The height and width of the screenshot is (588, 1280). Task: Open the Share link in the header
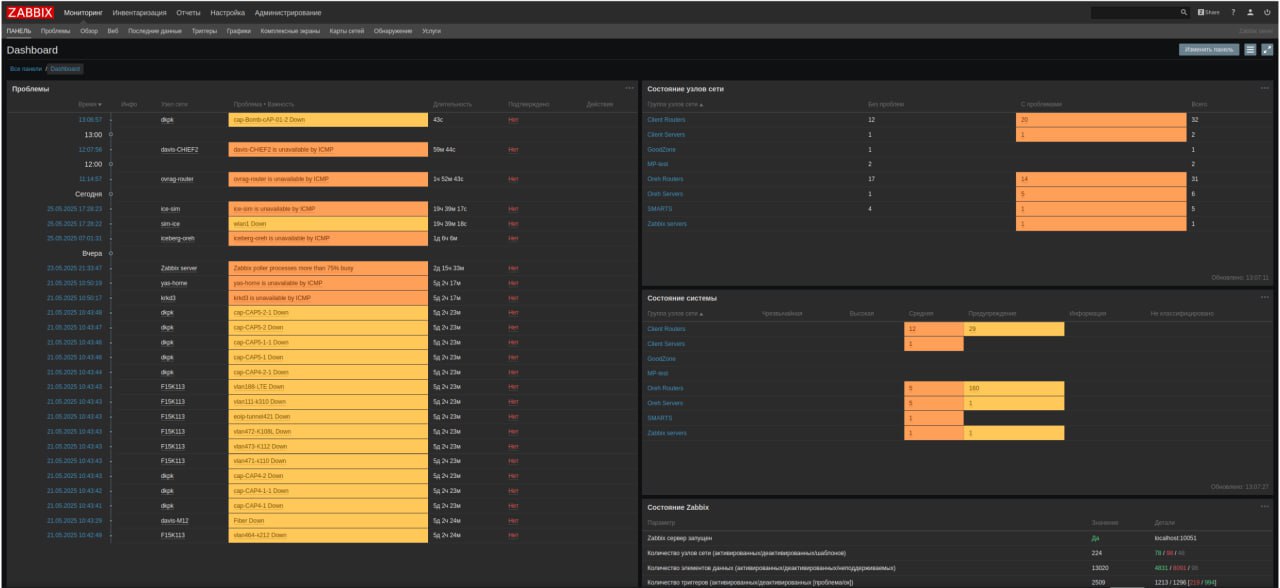point(1208,12)
